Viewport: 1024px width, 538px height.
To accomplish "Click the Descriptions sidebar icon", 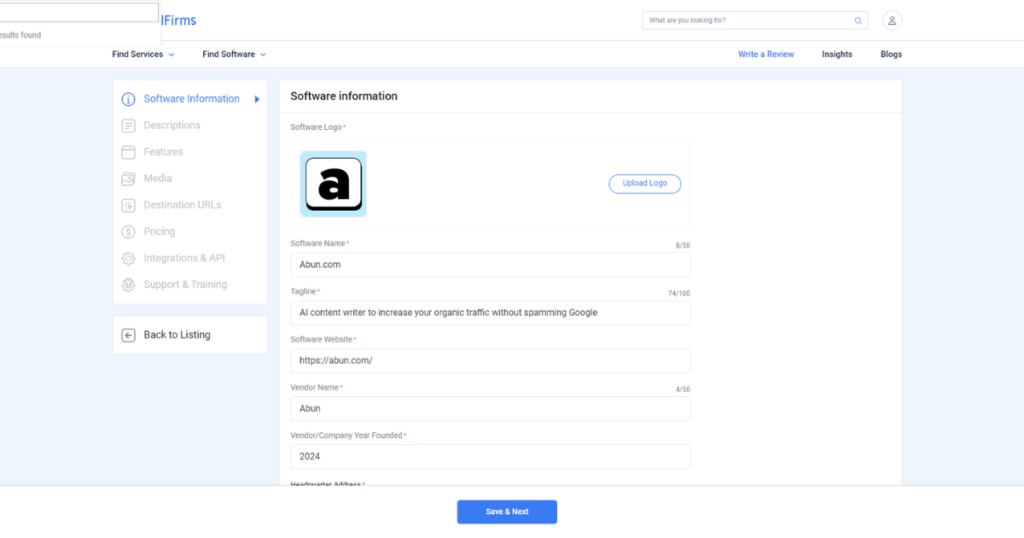I will [128, 125].
